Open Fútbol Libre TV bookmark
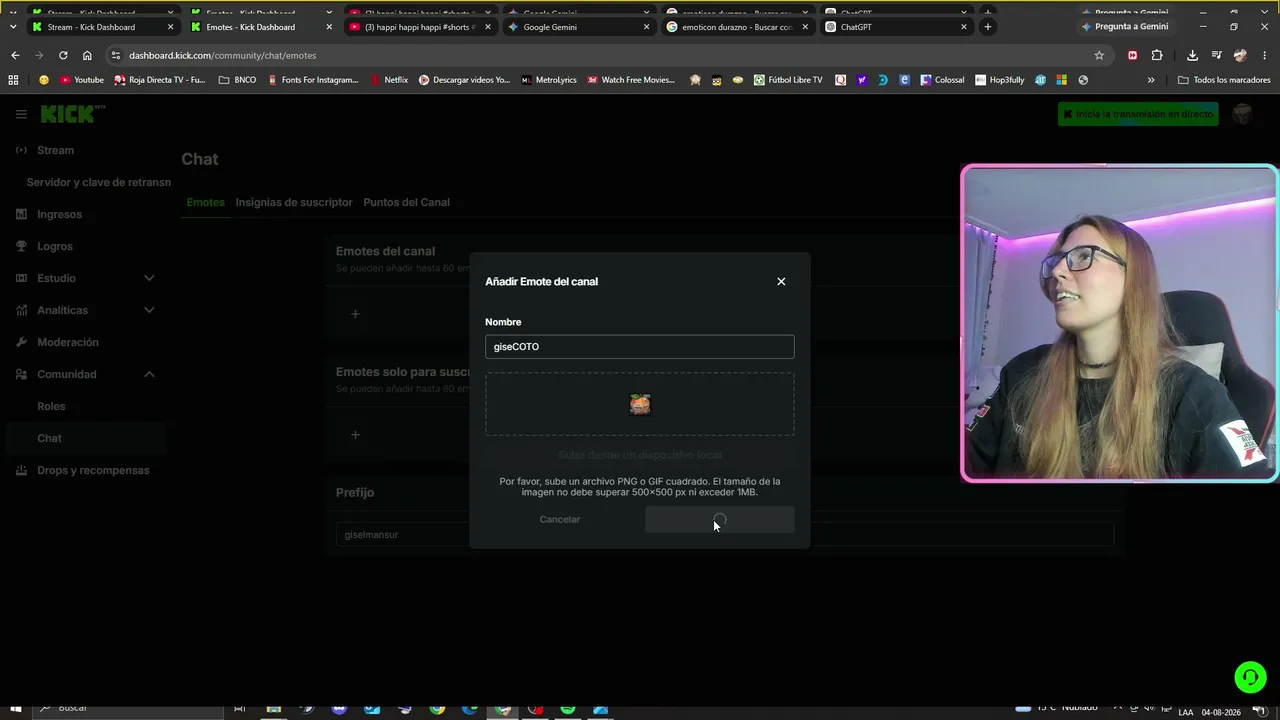The image size is (1280, 720). click(x=788, y=80)
